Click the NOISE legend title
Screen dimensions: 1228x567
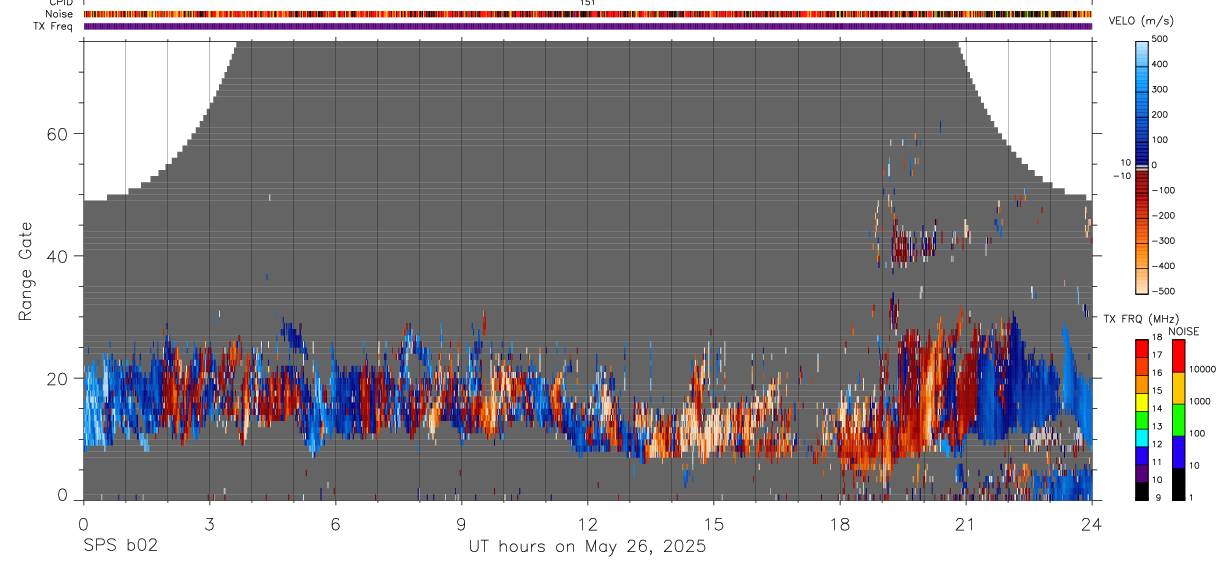tap(1184, 331)
